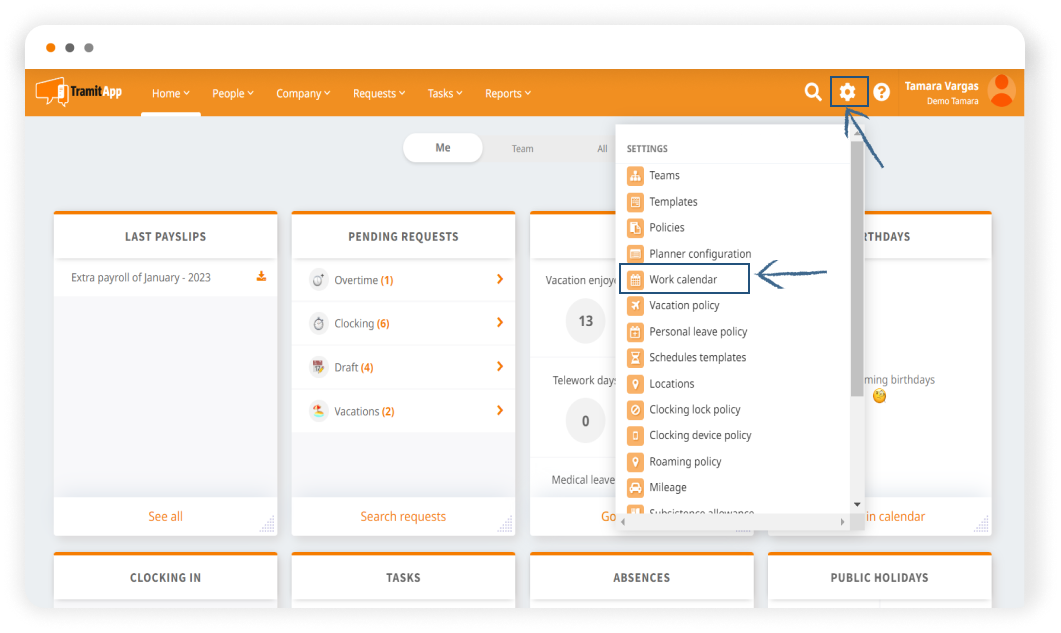This screenshot has width=1061, height=633.
Task: Click the settings gear icon
Action: [x=848, y=92]
